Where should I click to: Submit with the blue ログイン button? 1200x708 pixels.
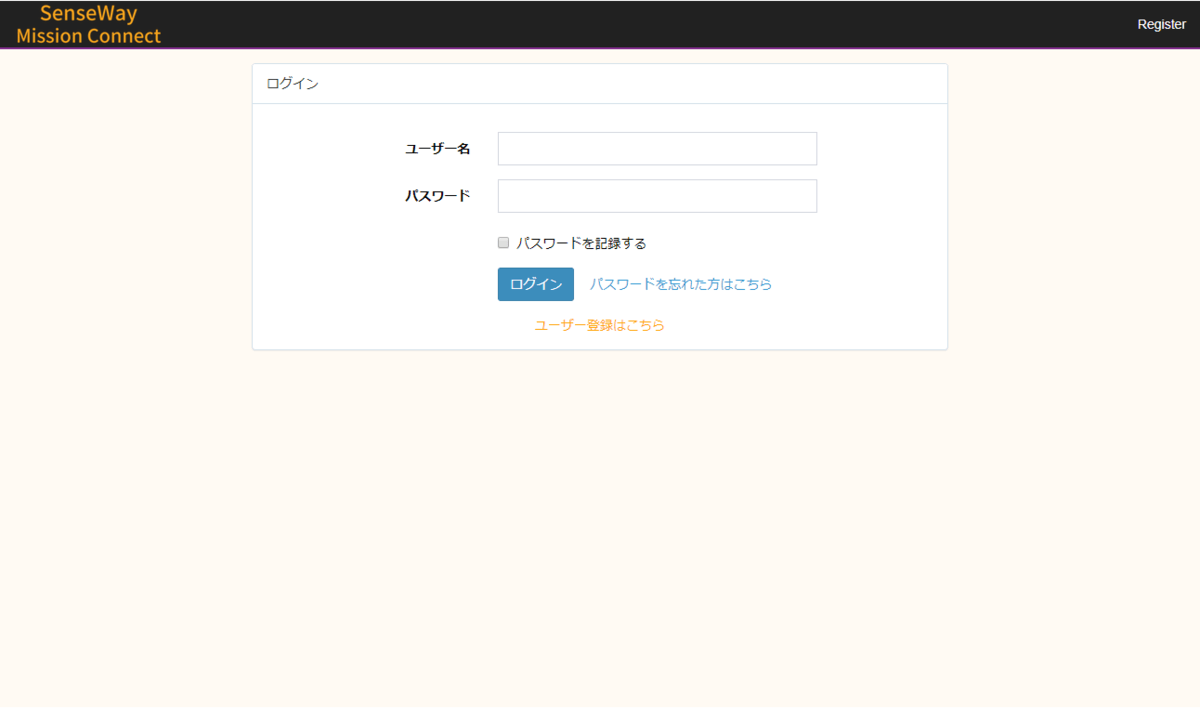(536, 284)
